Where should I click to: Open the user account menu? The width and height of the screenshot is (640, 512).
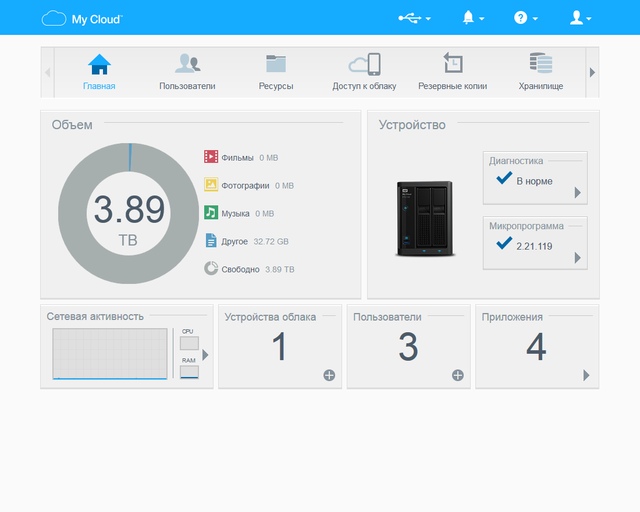579,18
